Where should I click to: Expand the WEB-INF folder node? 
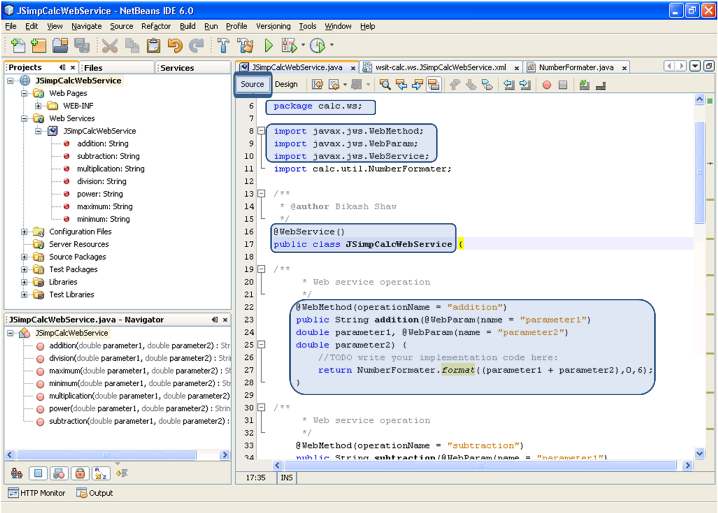tap(39, 105)
